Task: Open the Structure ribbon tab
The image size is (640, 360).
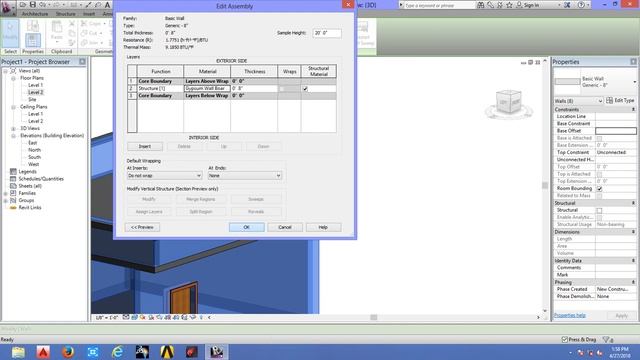Action: pyautogui.click(x=65, y=14)
